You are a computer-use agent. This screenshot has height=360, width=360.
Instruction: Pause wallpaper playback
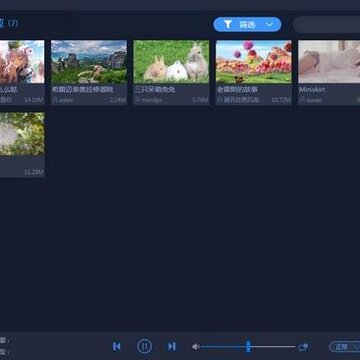[x=145, y=346]
